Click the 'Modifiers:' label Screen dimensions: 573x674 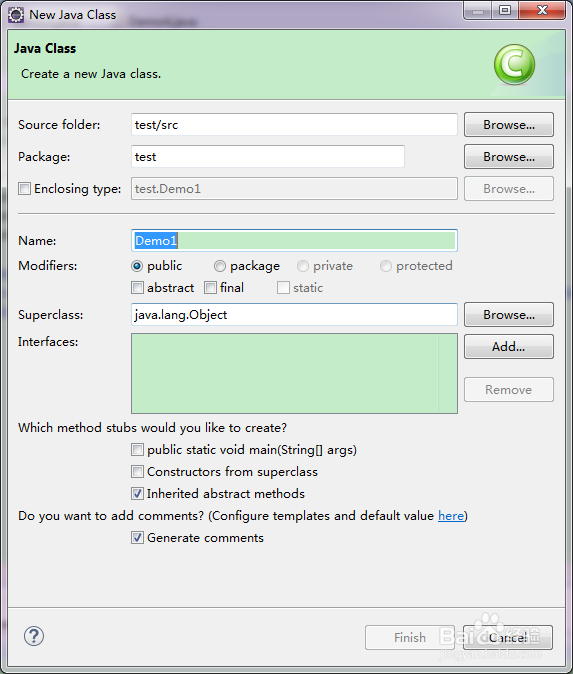pyautogui.click(x=48, y=266)
